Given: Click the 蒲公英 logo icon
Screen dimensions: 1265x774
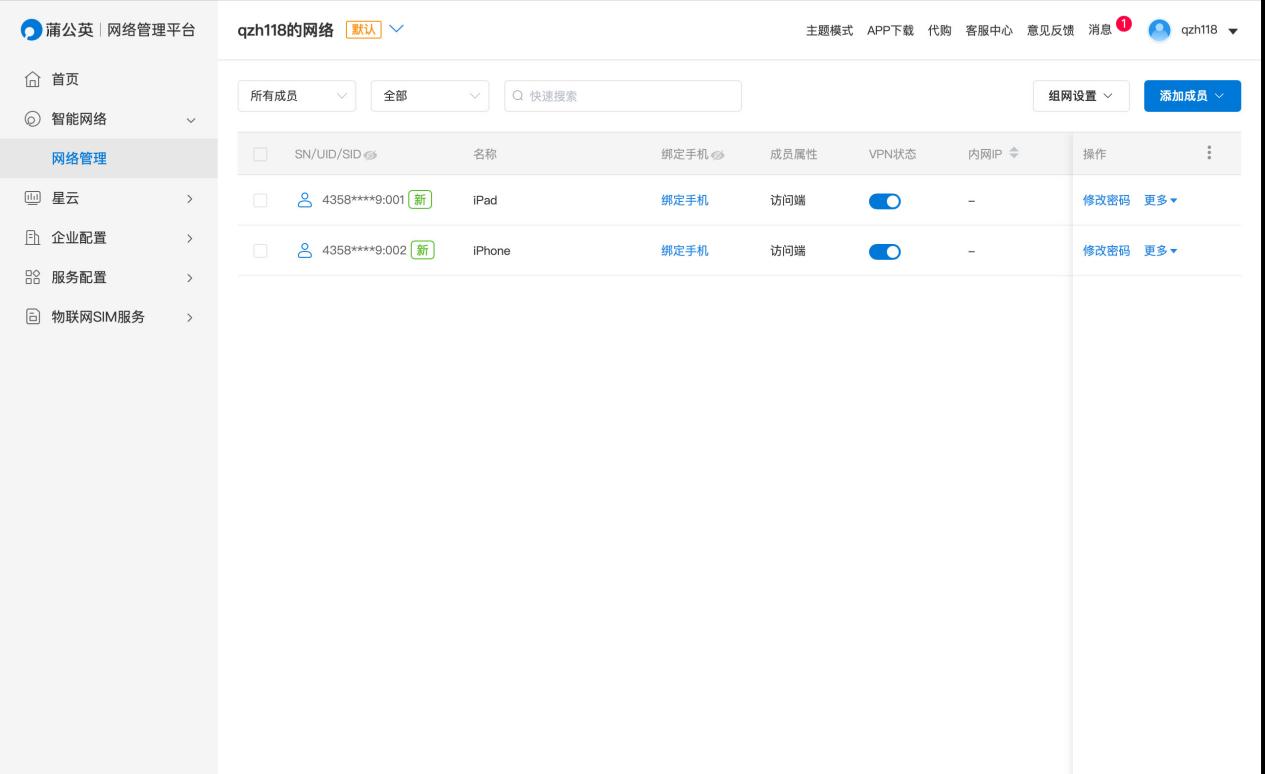Looking at the screenshot, I should (32, 30).
